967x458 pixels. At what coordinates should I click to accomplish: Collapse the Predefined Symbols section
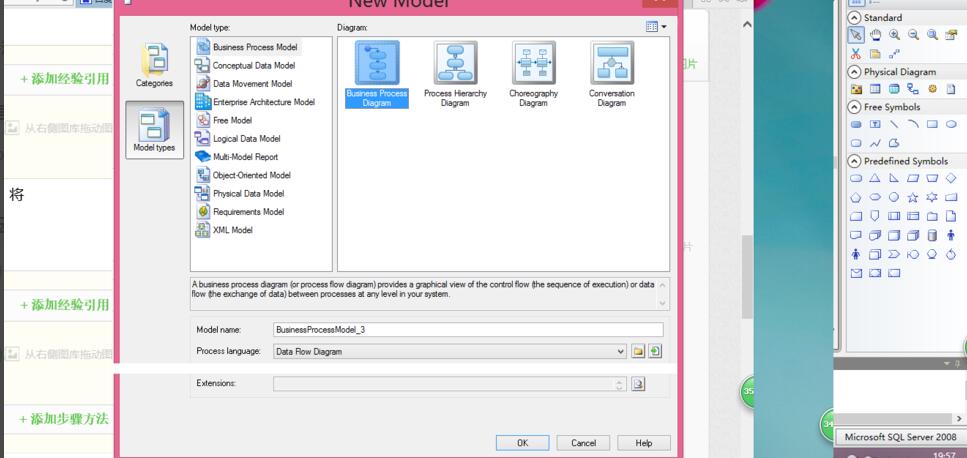[855, 161]
